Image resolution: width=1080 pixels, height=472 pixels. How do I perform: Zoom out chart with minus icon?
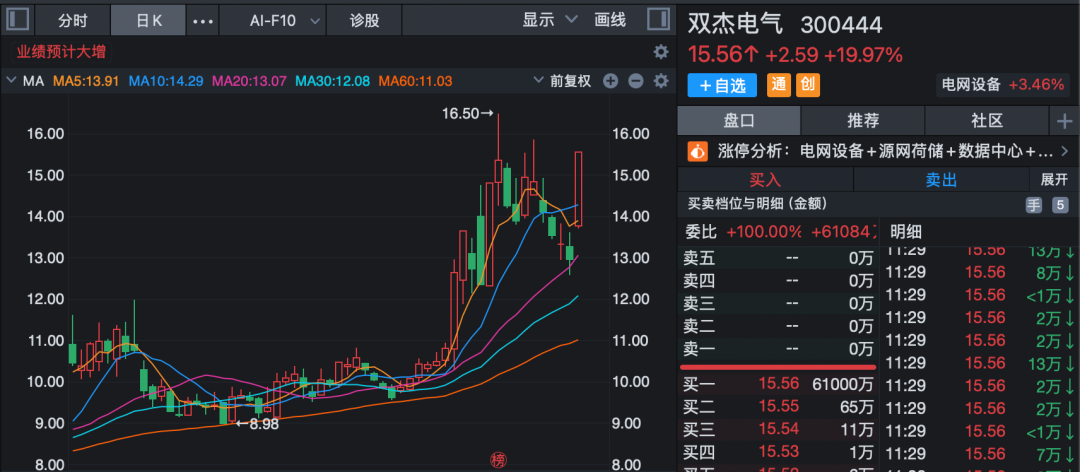[x=636, y=81]
